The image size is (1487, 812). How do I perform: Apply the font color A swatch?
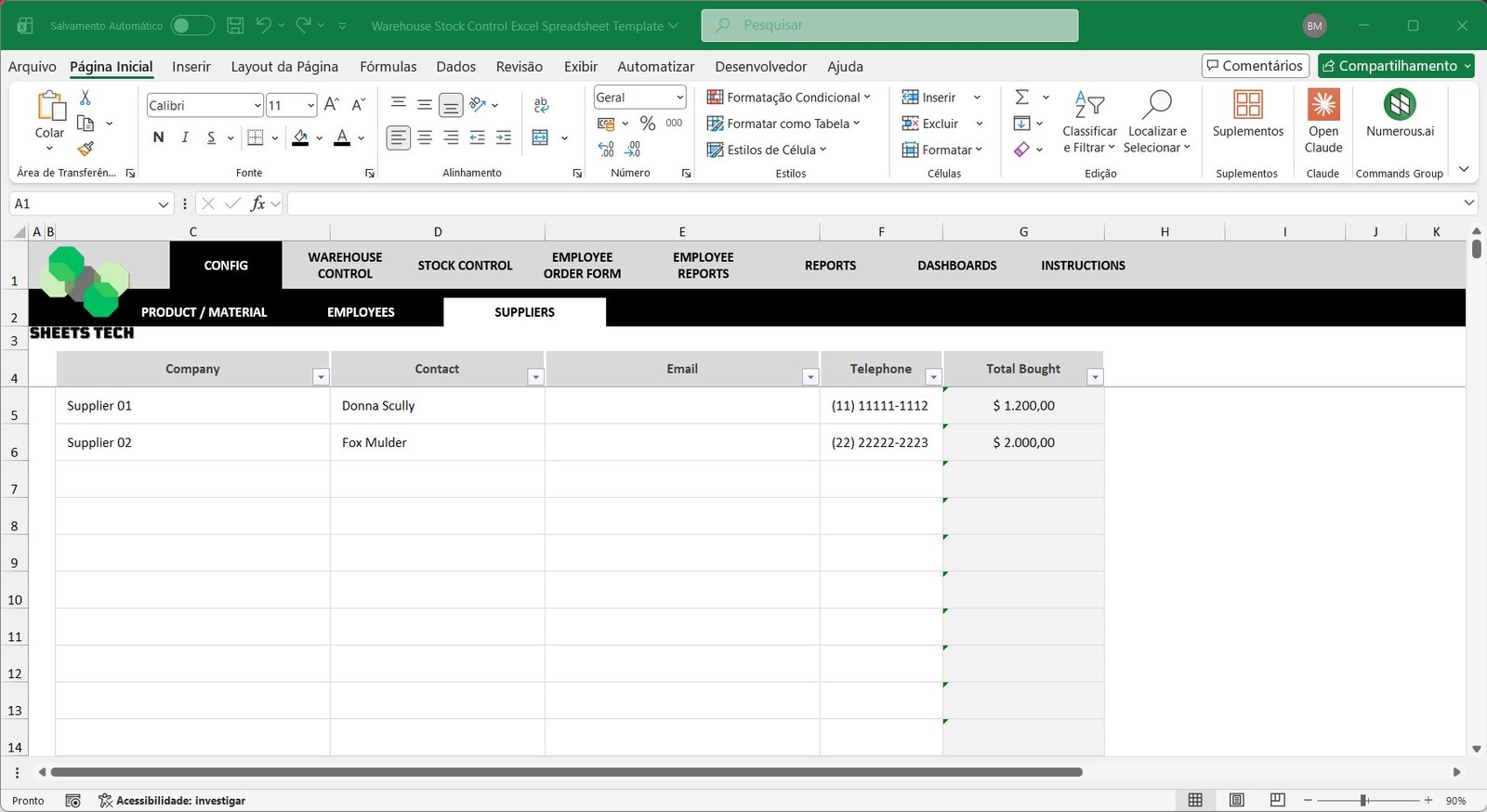point(342,138)
